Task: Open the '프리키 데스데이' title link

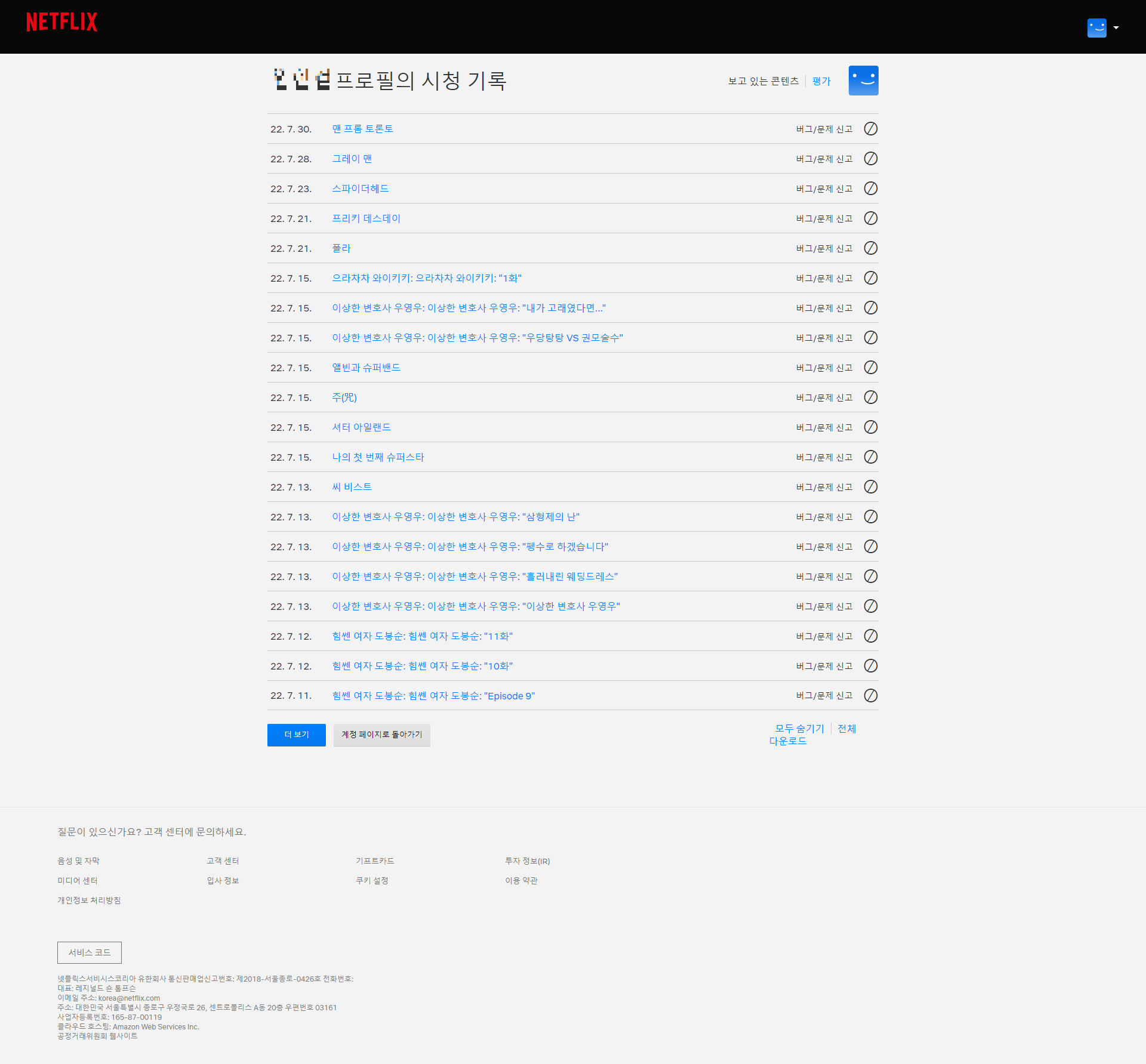Action: (x=366, y=218)
